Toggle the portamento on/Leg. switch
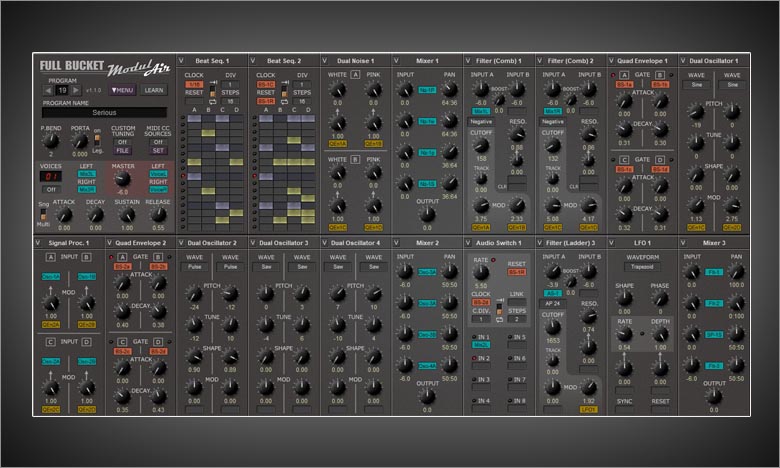 pyautogui.click(x=98, y=140)
